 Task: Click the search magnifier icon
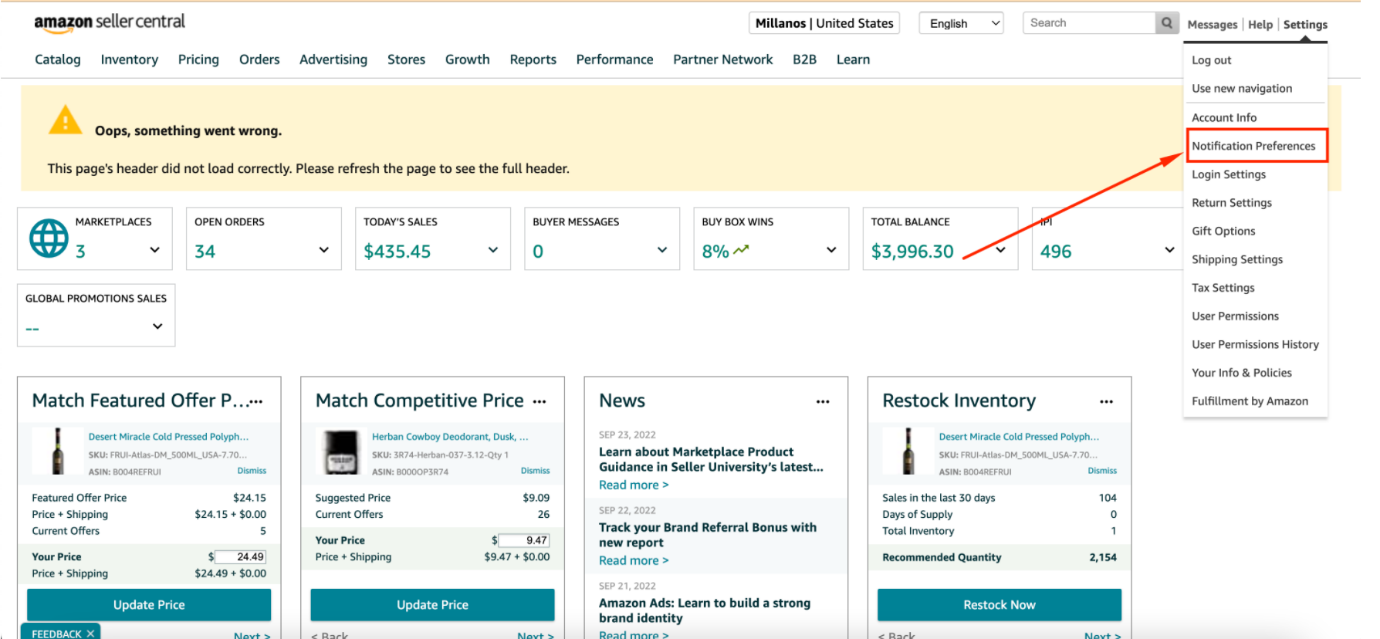click(1167, 23)
